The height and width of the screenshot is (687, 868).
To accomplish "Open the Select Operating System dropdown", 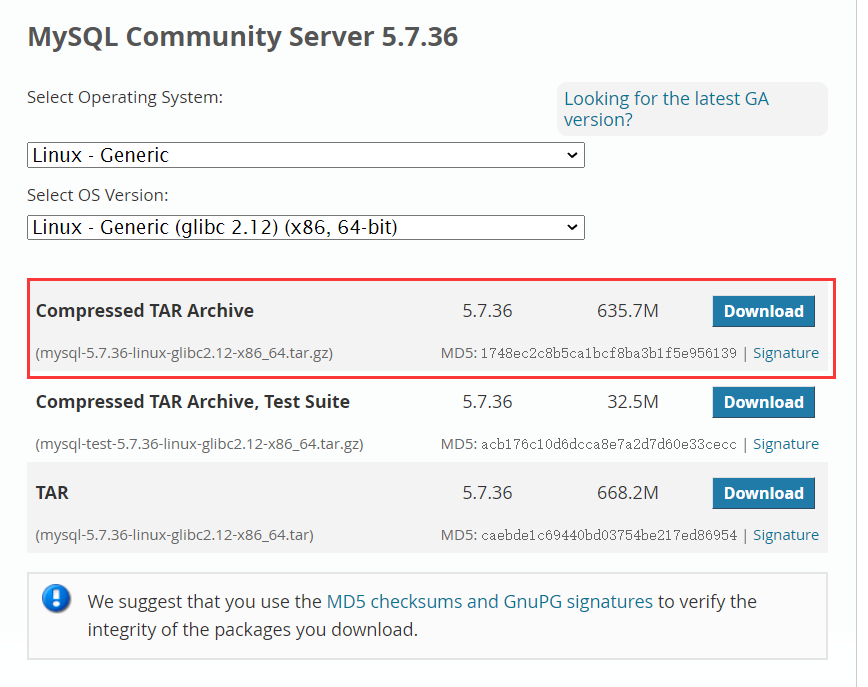I will (x=306, y=155).
